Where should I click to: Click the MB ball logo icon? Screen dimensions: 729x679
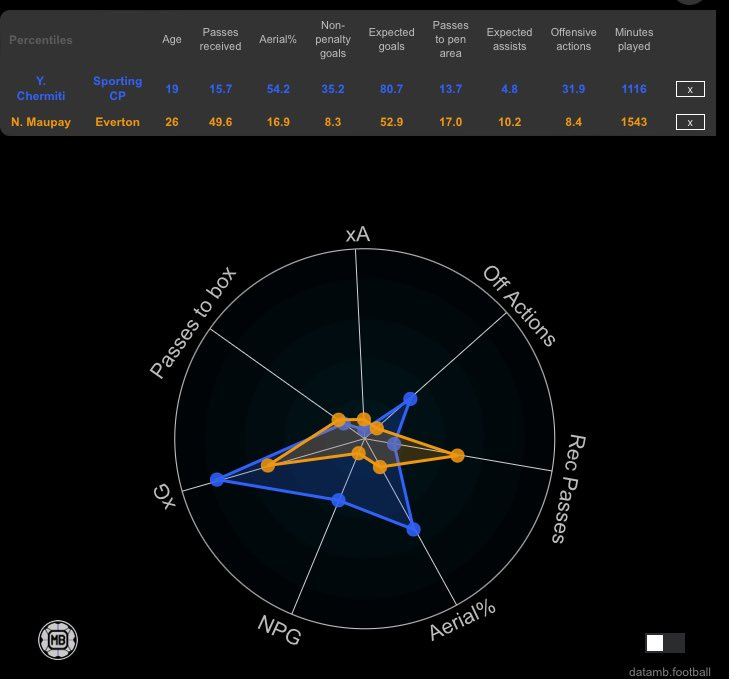[58, 640]
